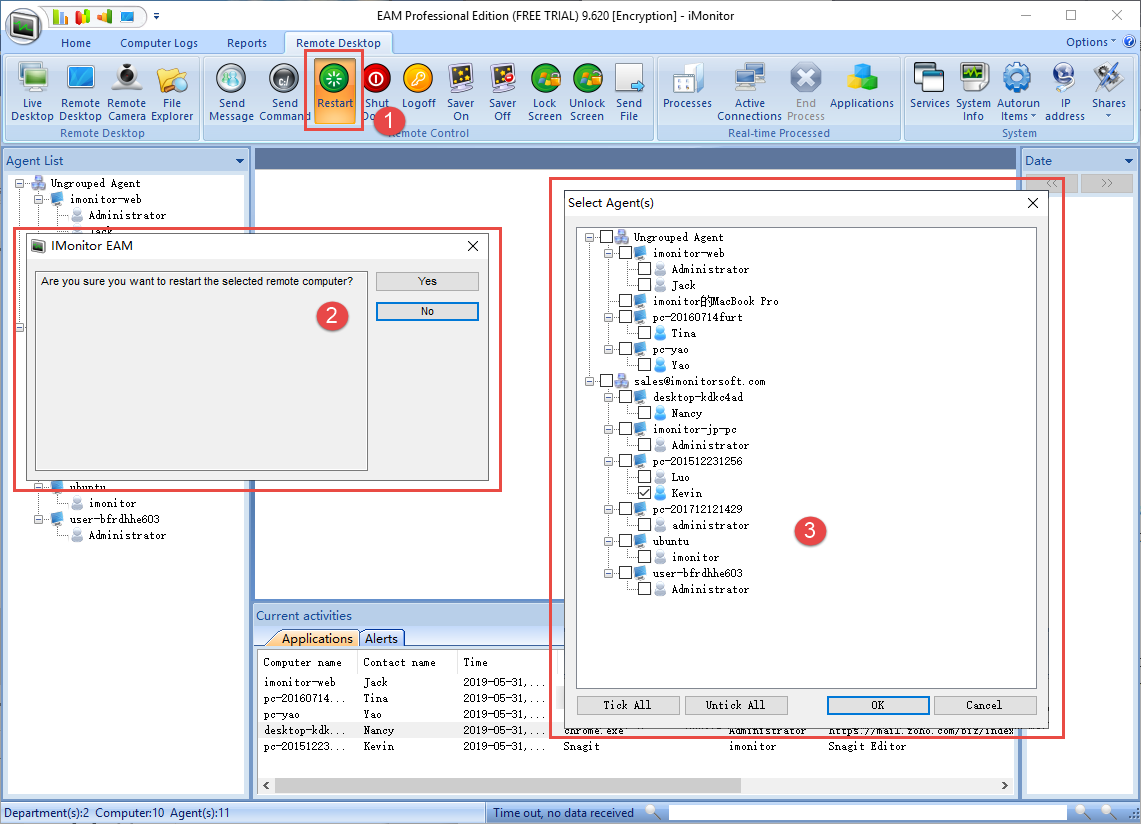1141x824 pixels.
Task: Tick the Nancy checkbox
Action: pyautogui.click(x=644, y=413)
